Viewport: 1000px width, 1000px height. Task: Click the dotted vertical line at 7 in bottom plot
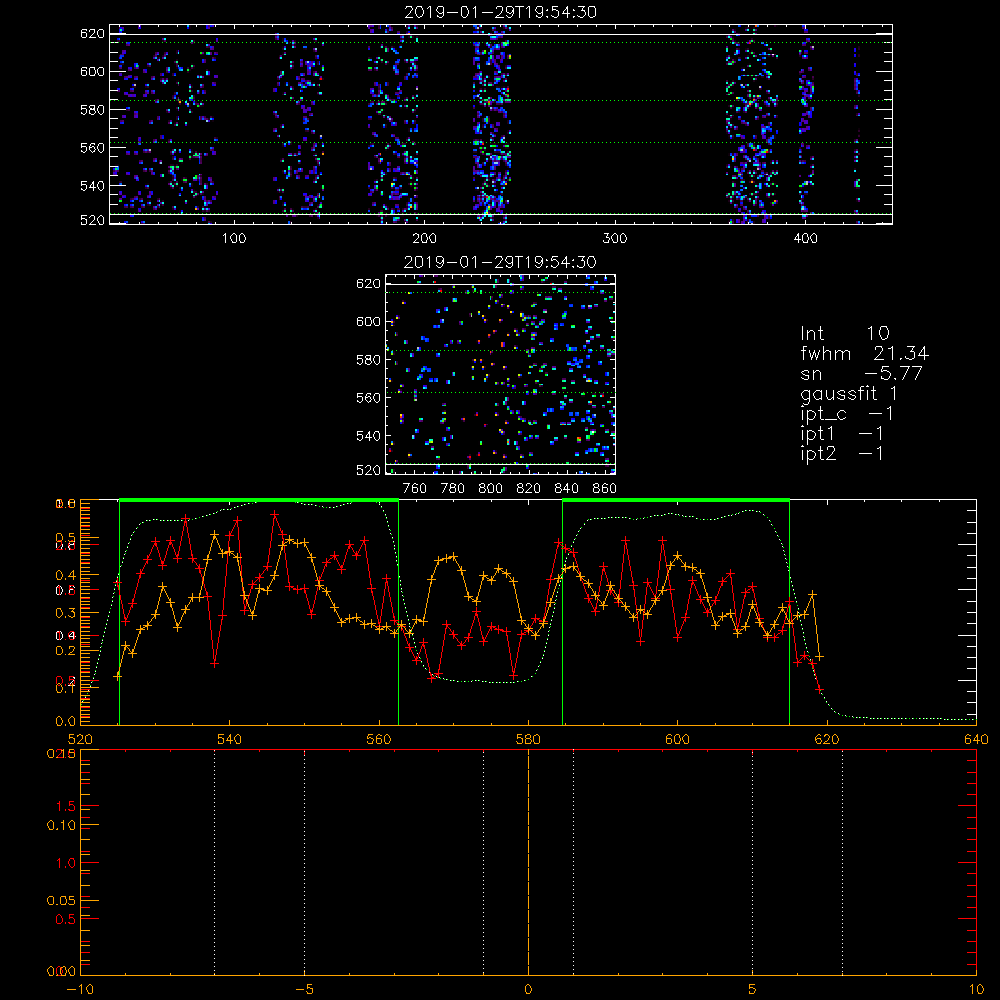coord(842,862)
